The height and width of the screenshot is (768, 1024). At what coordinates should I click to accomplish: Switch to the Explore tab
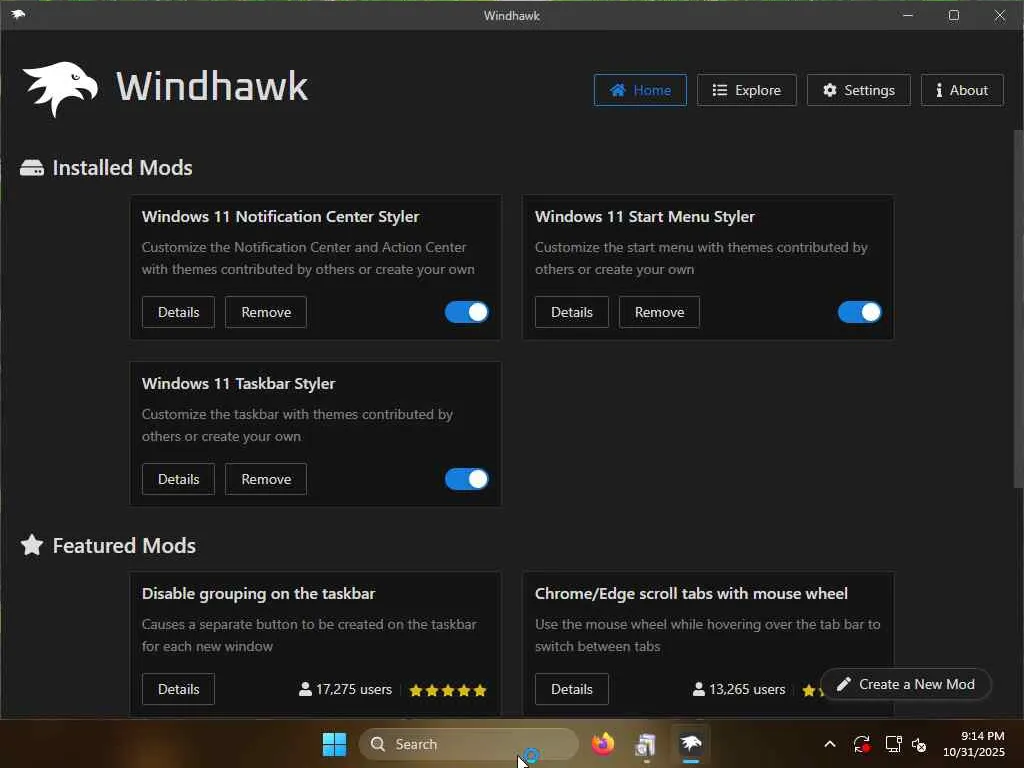746,90
